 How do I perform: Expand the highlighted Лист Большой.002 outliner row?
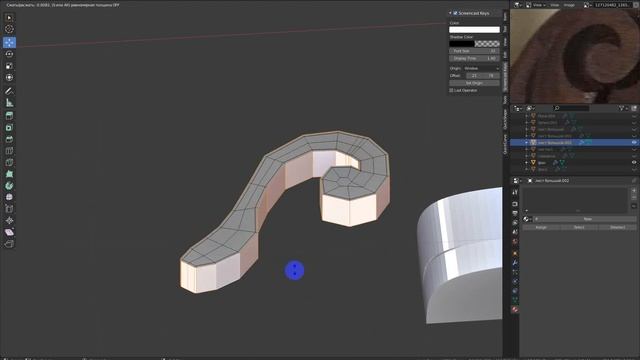[527, 142]
